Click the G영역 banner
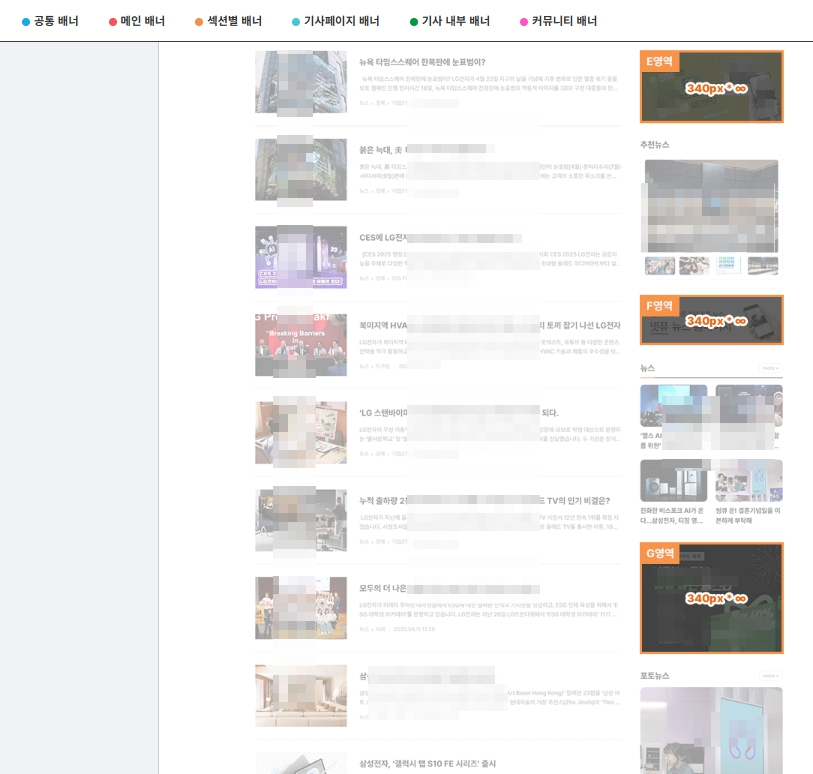The image size is (813, 774). click(x=711, y=598)
